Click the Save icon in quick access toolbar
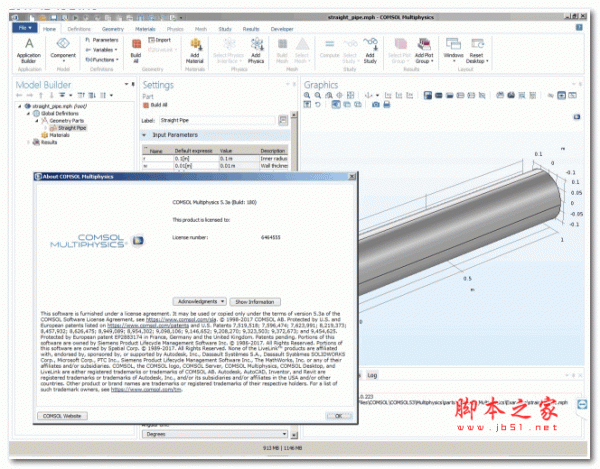The image size is (600, 469). (54, 18)
